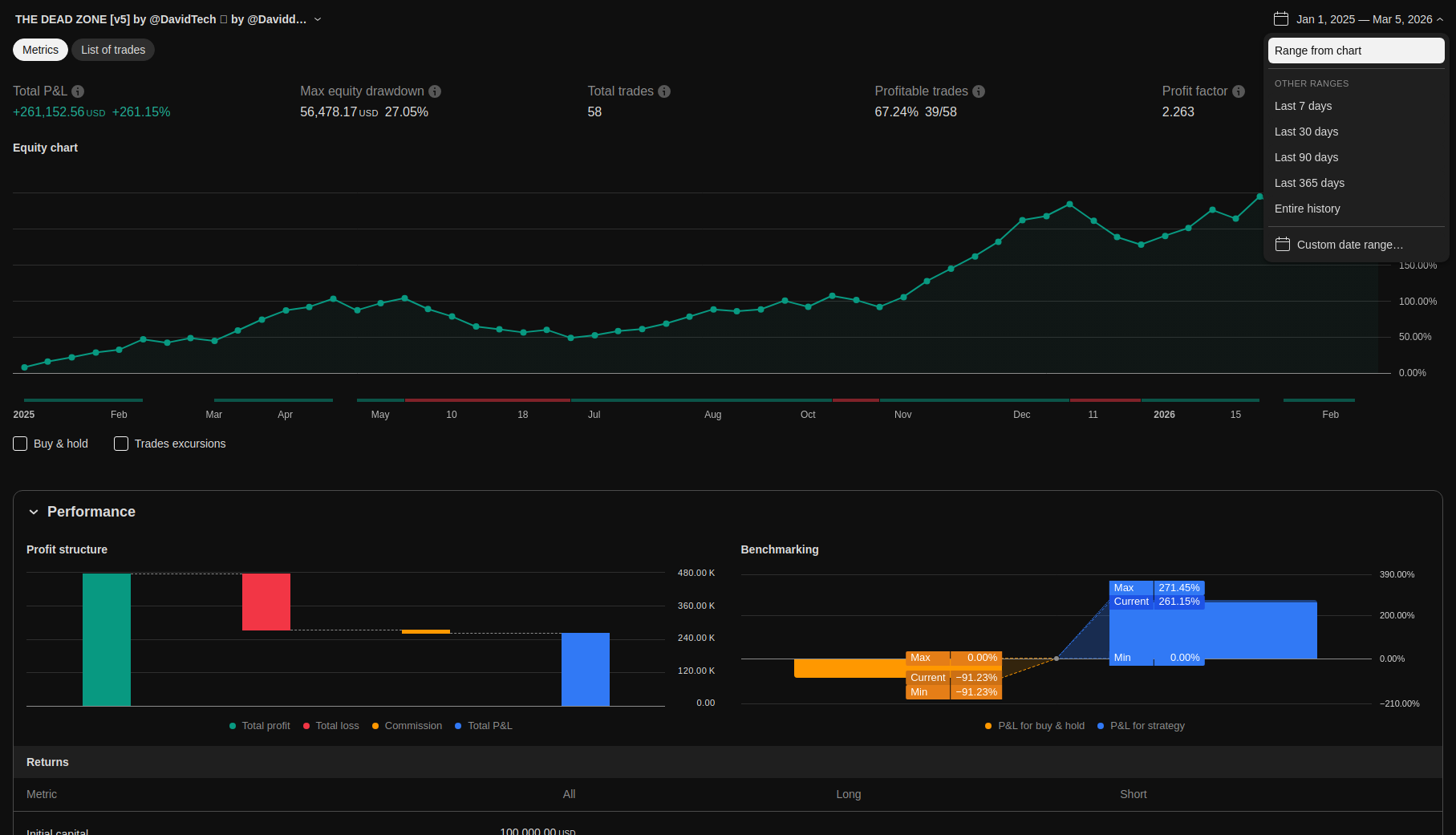Click info icon beside Max equity drawdown
Image resolution: width=1456 pixels, height=835 pixels.
click(435, 91)
